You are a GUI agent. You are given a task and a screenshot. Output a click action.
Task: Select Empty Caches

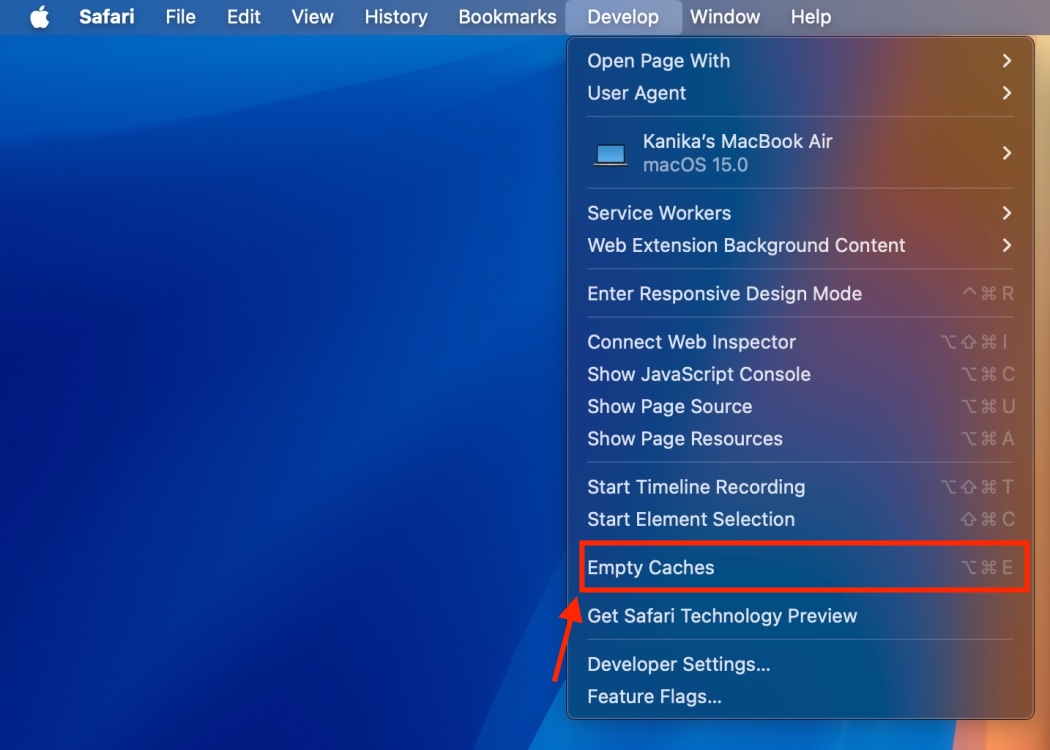(651, 568)
